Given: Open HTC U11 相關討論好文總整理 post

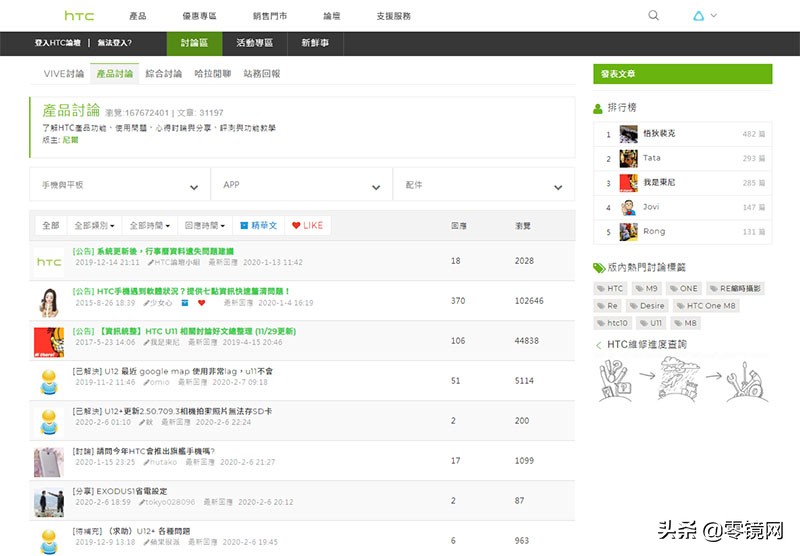Looking at the screenshot, I should tap(184, 332).
